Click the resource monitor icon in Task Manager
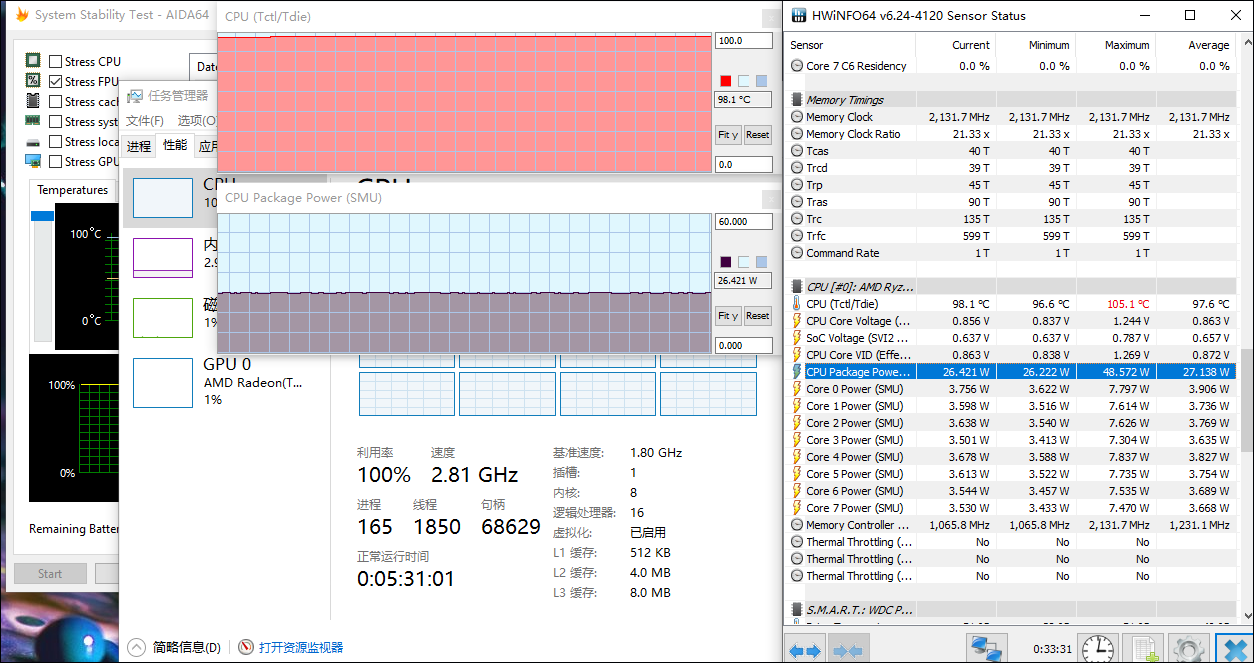 246,647
